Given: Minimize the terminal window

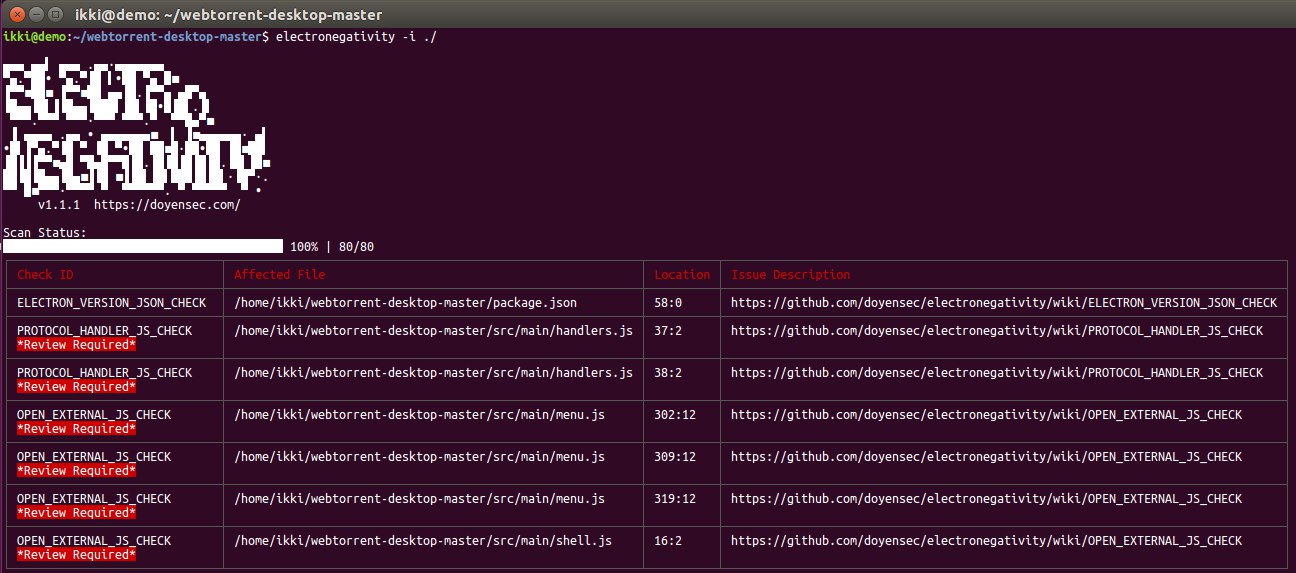Looking at the screenshot, I should [x=36, y=14].
